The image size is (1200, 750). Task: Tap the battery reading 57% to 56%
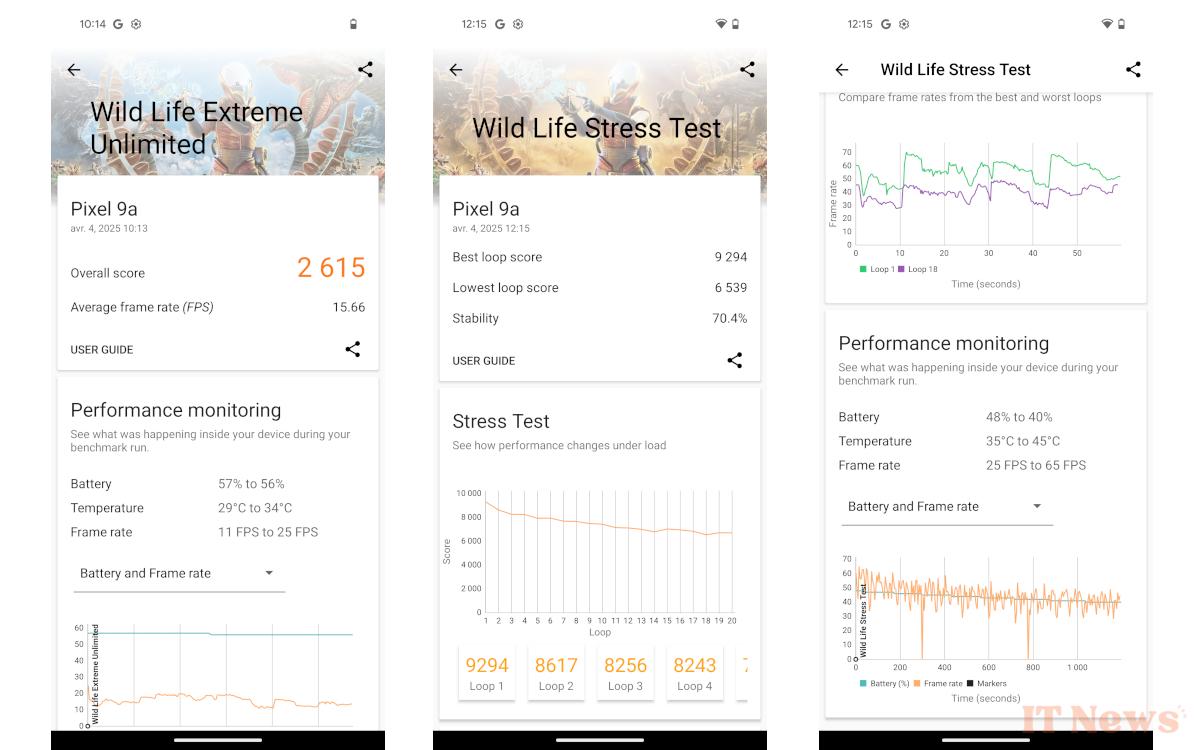click(251, 484)
